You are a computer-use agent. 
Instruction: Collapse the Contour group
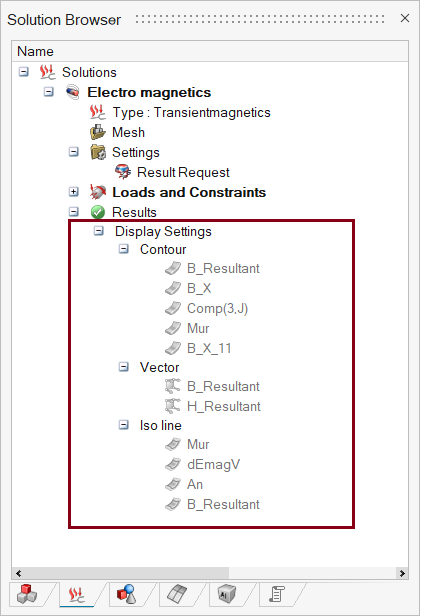click(x=124, y=249)
